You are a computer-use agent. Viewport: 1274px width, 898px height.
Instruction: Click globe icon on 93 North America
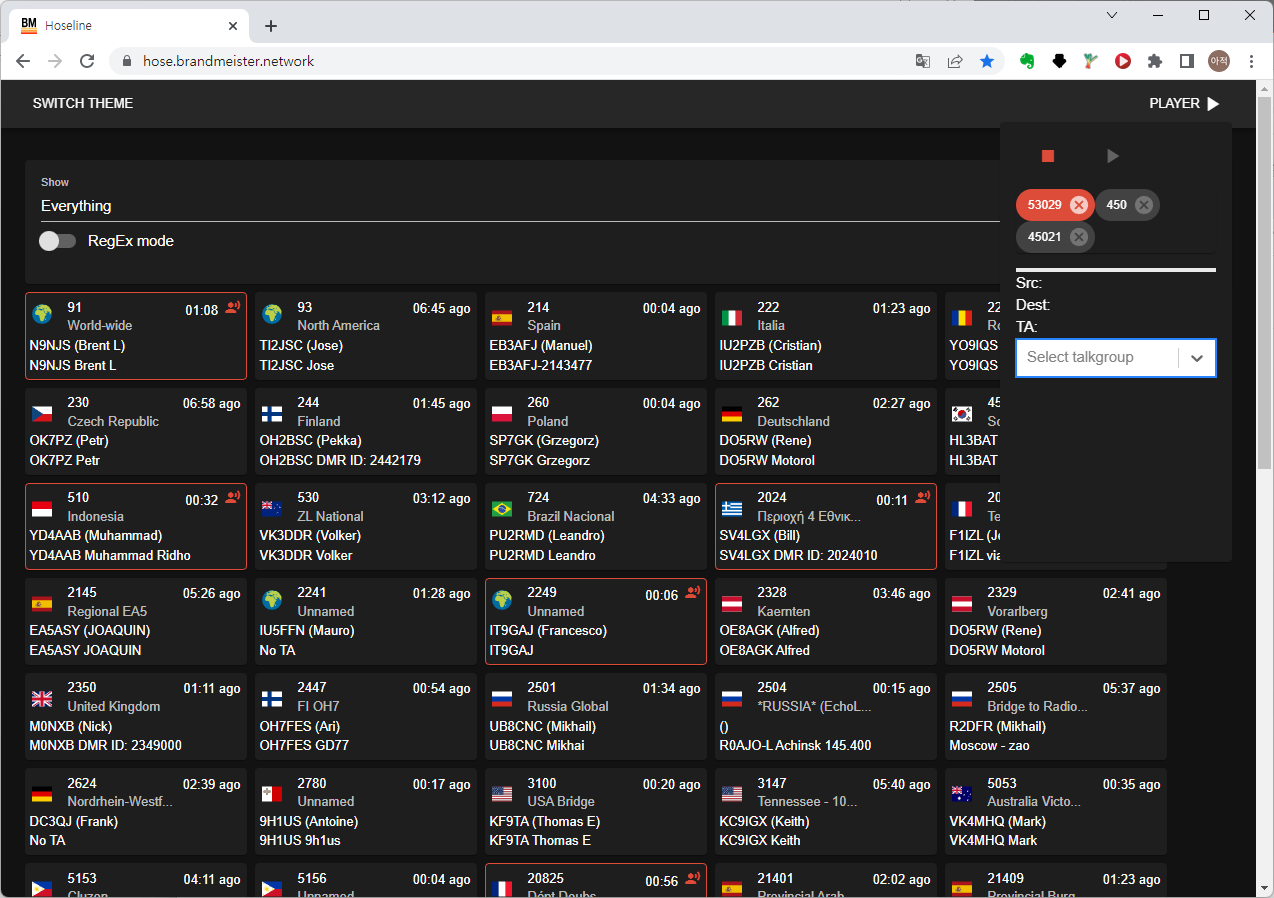point(272,314)
